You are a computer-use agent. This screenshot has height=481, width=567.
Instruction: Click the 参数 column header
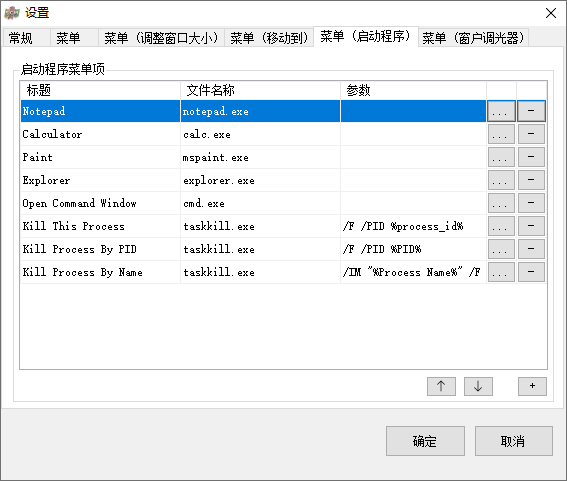(x=413, y=90)
